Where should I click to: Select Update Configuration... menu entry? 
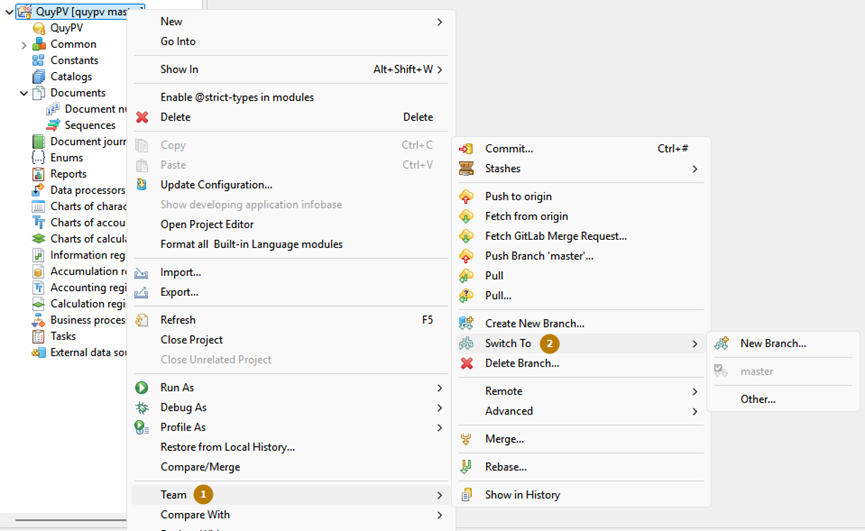click(x=216, y=185)
